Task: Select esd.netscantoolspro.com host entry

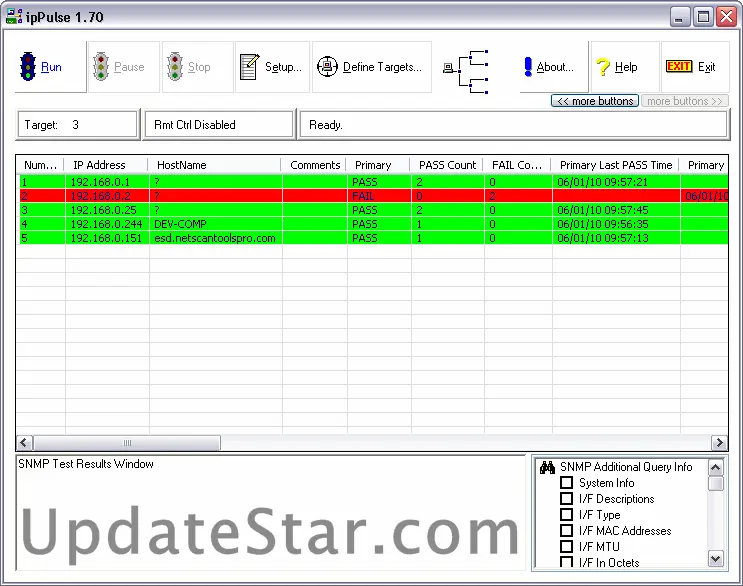Action: click(373, 238)
